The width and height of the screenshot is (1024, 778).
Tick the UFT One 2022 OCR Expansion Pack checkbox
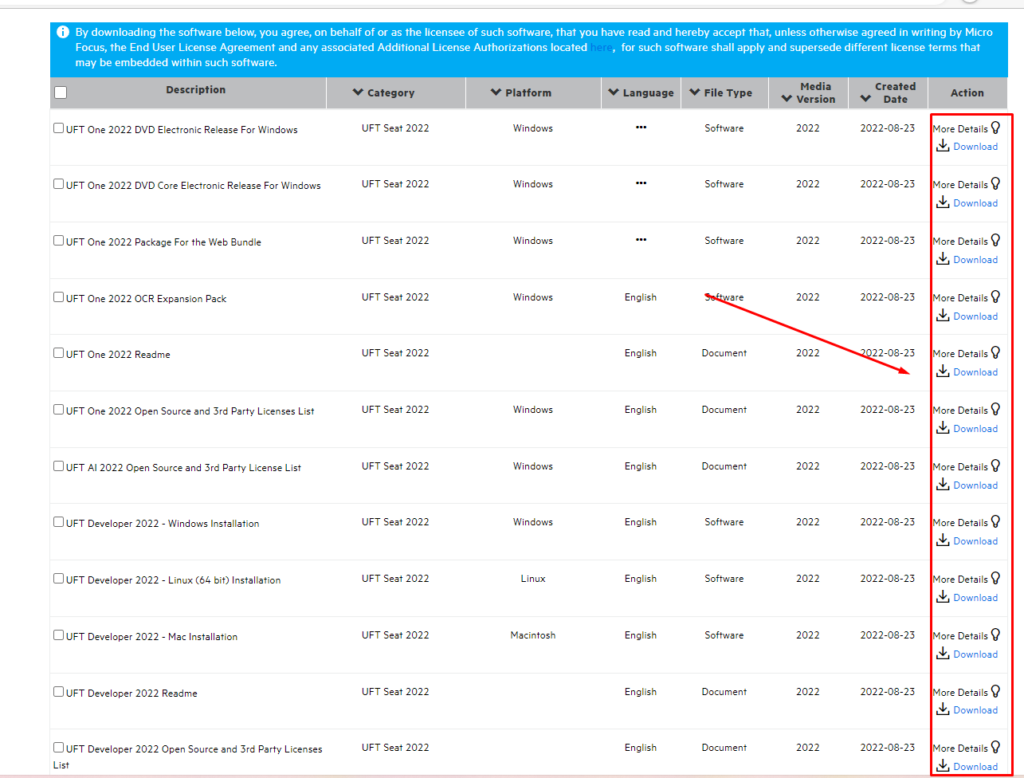[x=59, y=297]
